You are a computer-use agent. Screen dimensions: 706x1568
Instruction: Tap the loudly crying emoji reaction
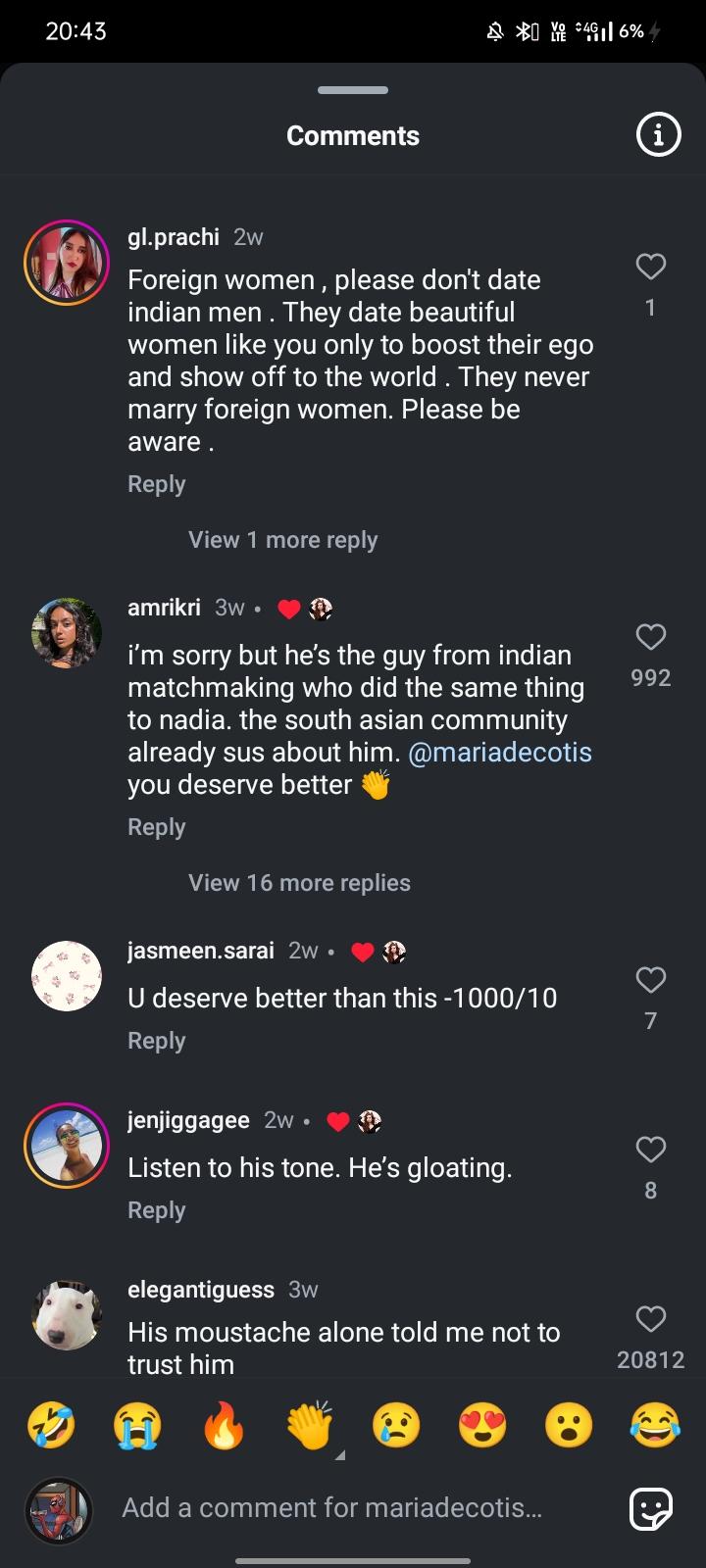137,1425
